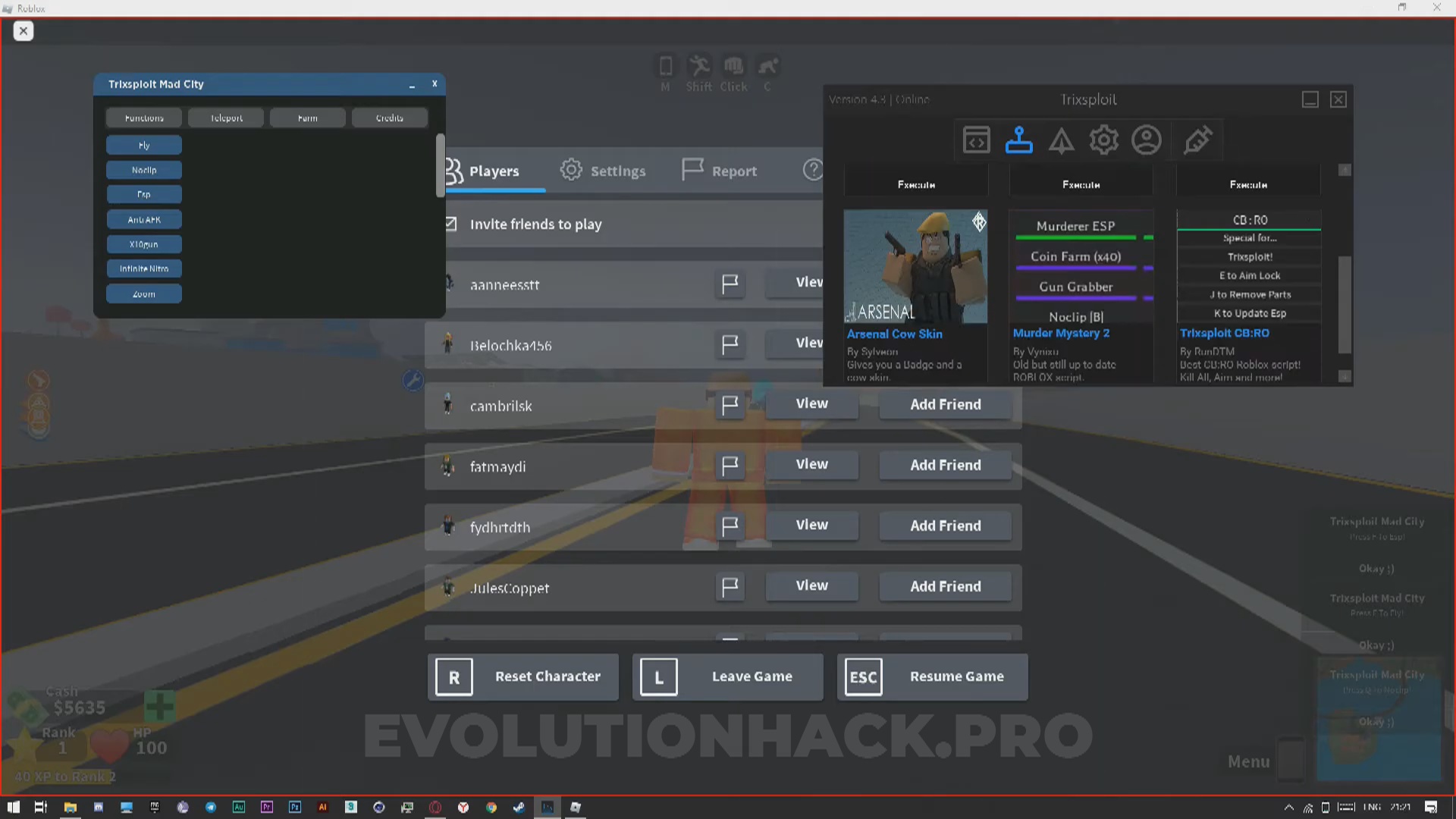Screen dimensions: 1456x819
Task: Report player aanneesstt with flag icon
Action: [730, 284]
